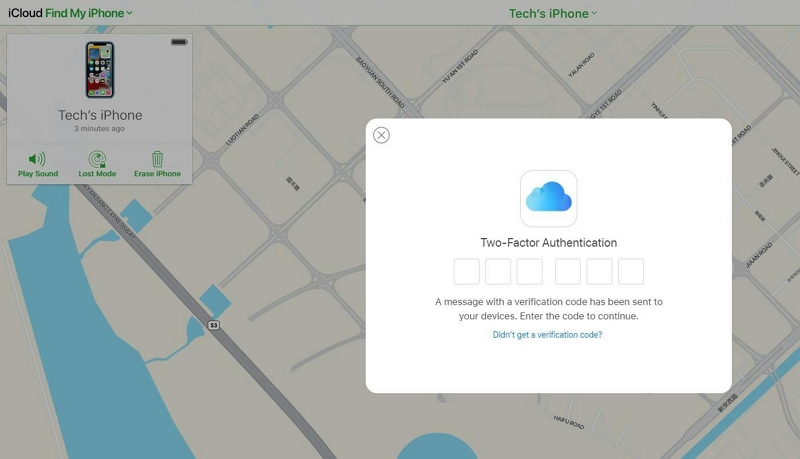Click the "LUOTIAN ROAD" map label
800x459 pixels.
(242, 130)
